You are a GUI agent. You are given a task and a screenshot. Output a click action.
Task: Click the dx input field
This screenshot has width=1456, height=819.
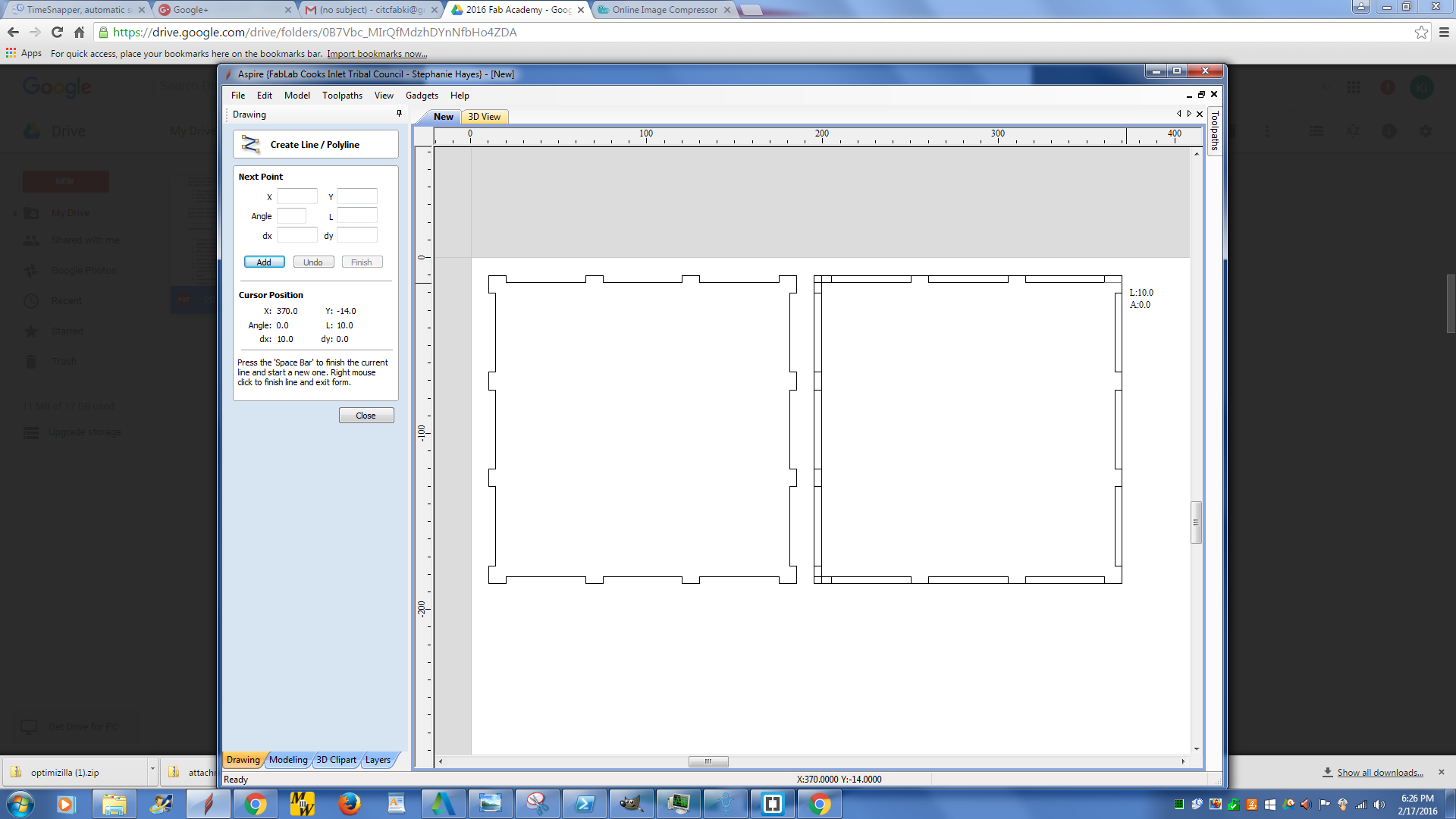[x=297, y=235]
